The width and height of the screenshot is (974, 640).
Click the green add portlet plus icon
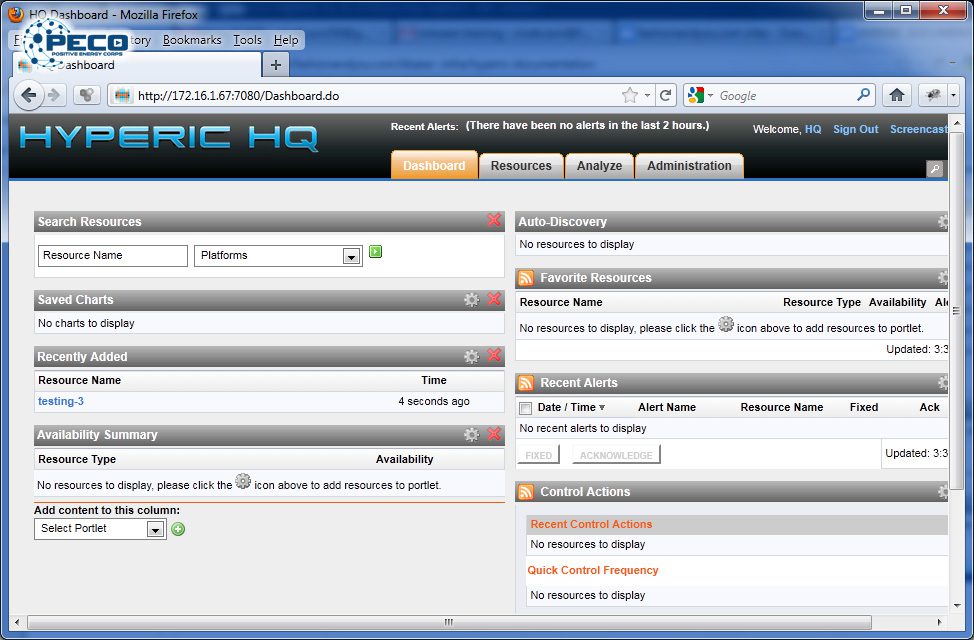(178, 529)
